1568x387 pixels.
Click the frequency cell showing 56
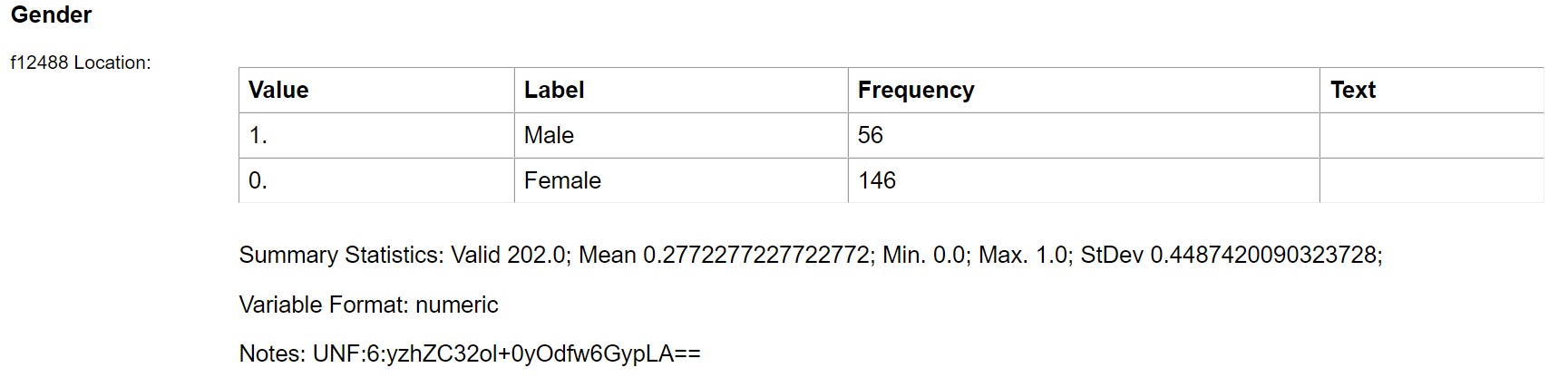tap(871, 135)
